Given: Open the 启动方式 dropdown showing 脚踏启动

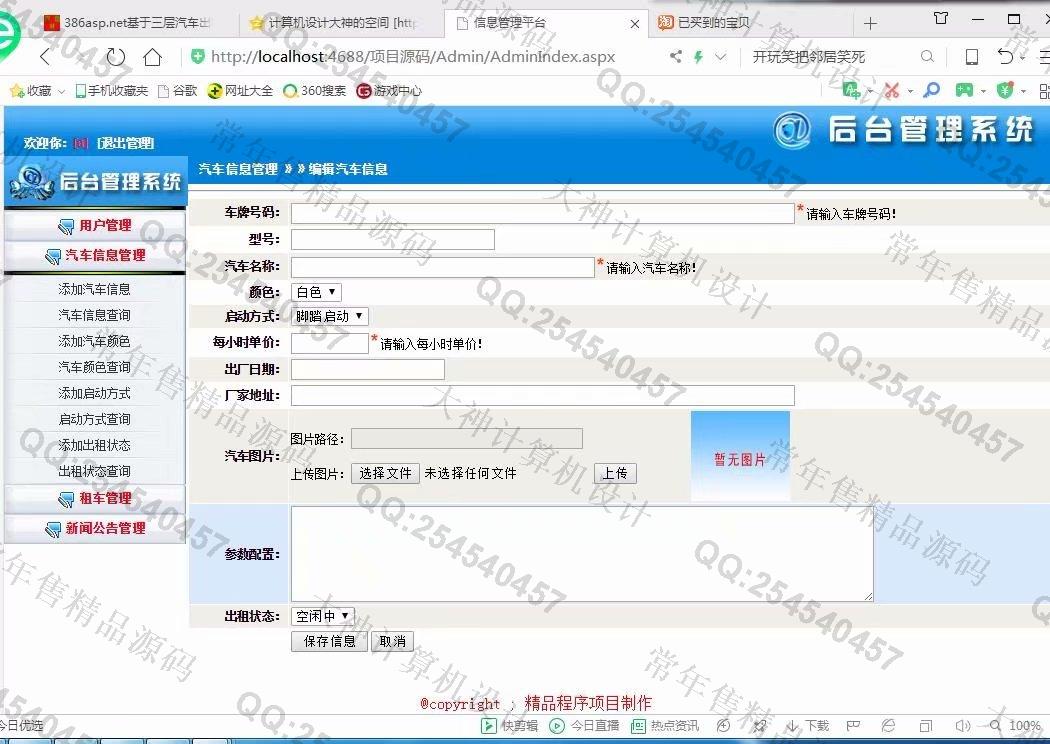Looking at the screenshot, I should pos(329,316).
